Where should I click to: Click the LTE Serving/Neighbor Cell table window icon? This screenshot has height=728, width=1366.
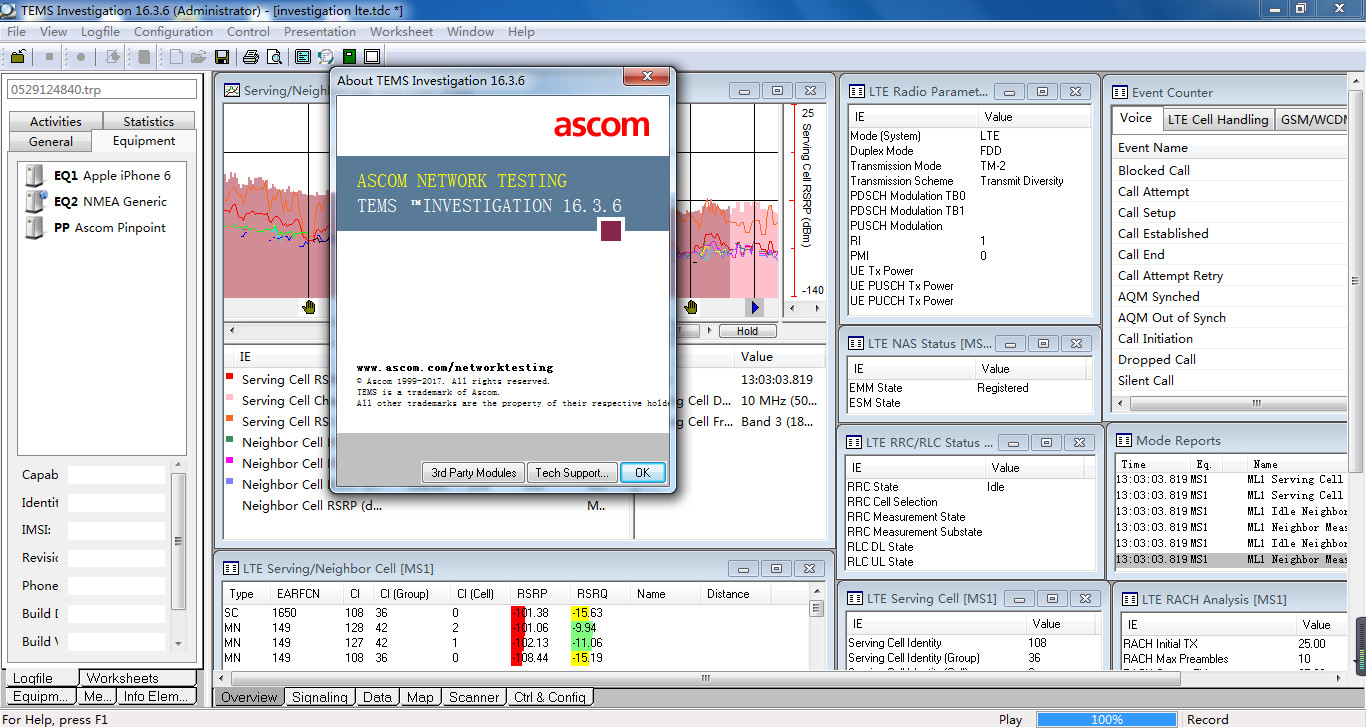231,568
